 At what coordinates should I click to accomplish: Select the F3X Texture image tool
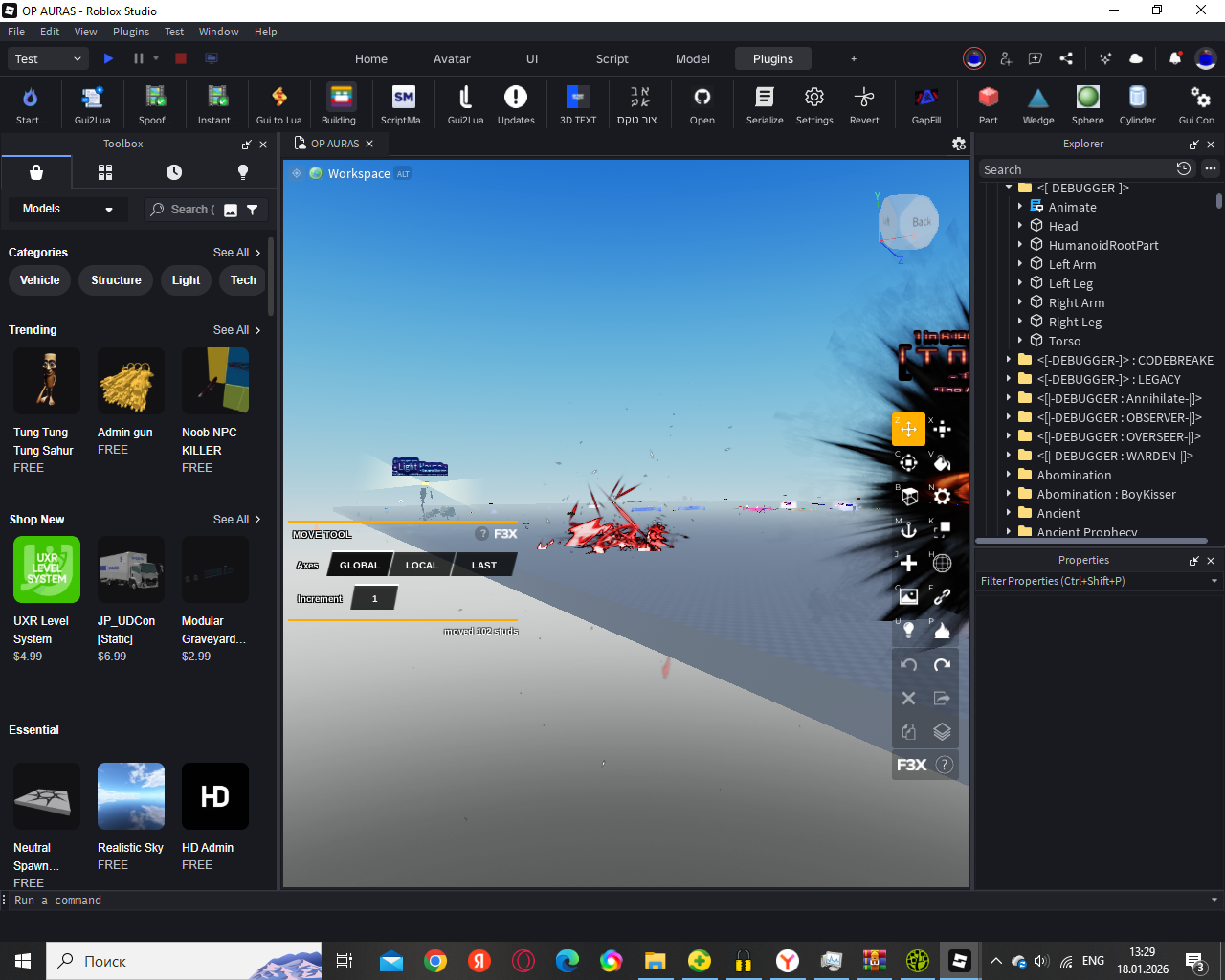(x=908, y=596)
